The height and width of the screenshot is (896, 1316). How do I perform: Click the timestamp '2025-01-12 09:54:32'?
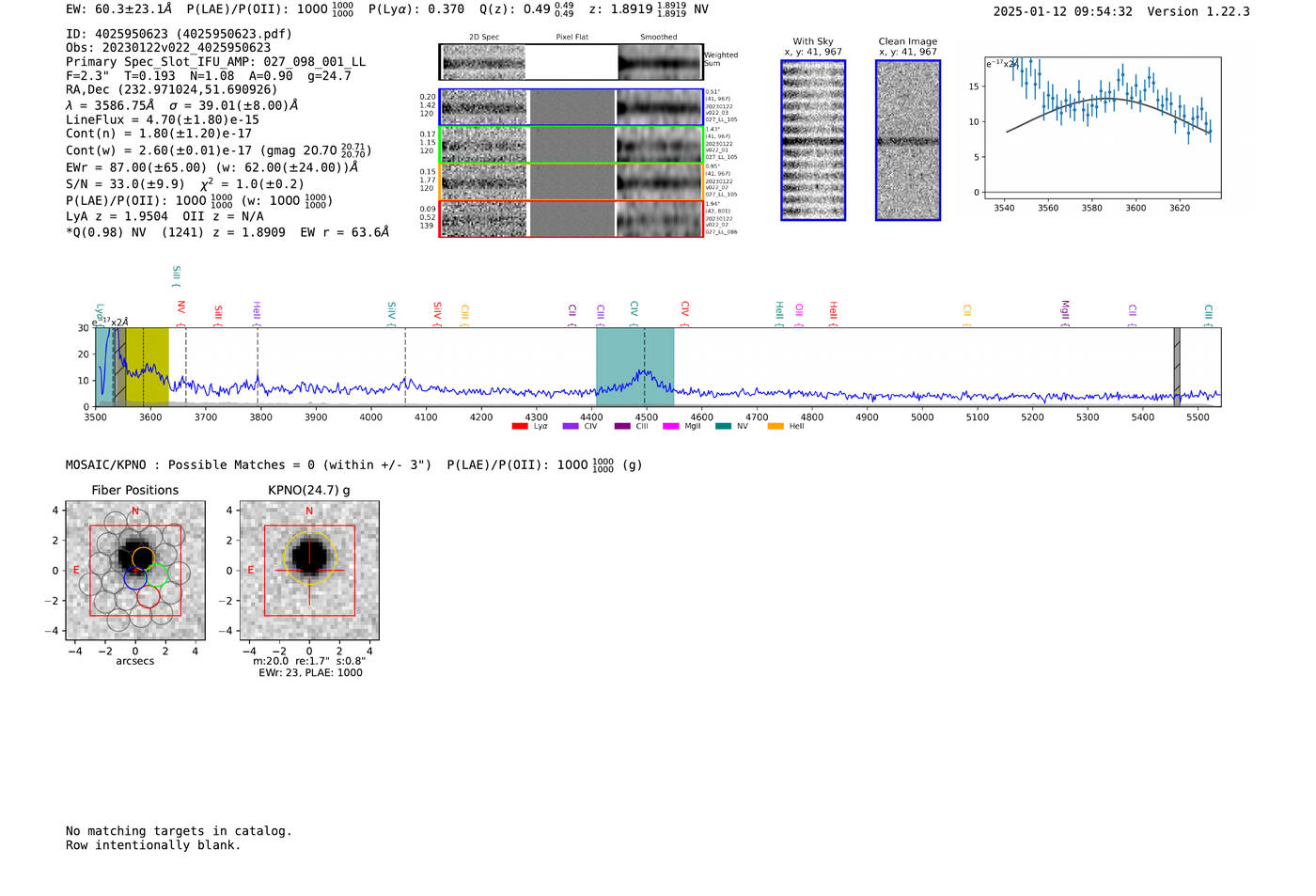point(1063,11)
